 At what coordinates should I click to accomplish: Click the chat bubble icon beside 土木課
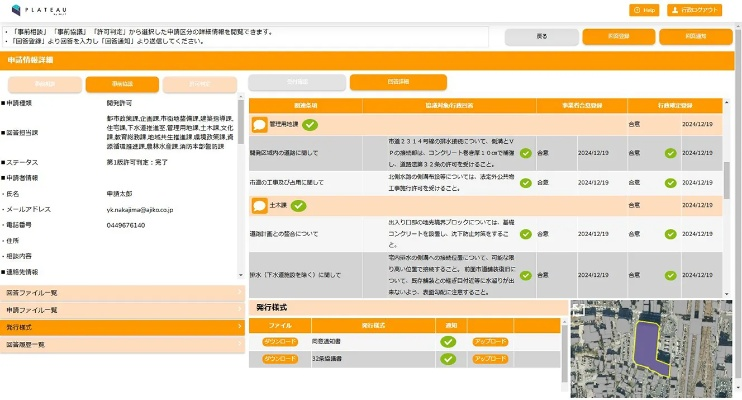point(259,205)
